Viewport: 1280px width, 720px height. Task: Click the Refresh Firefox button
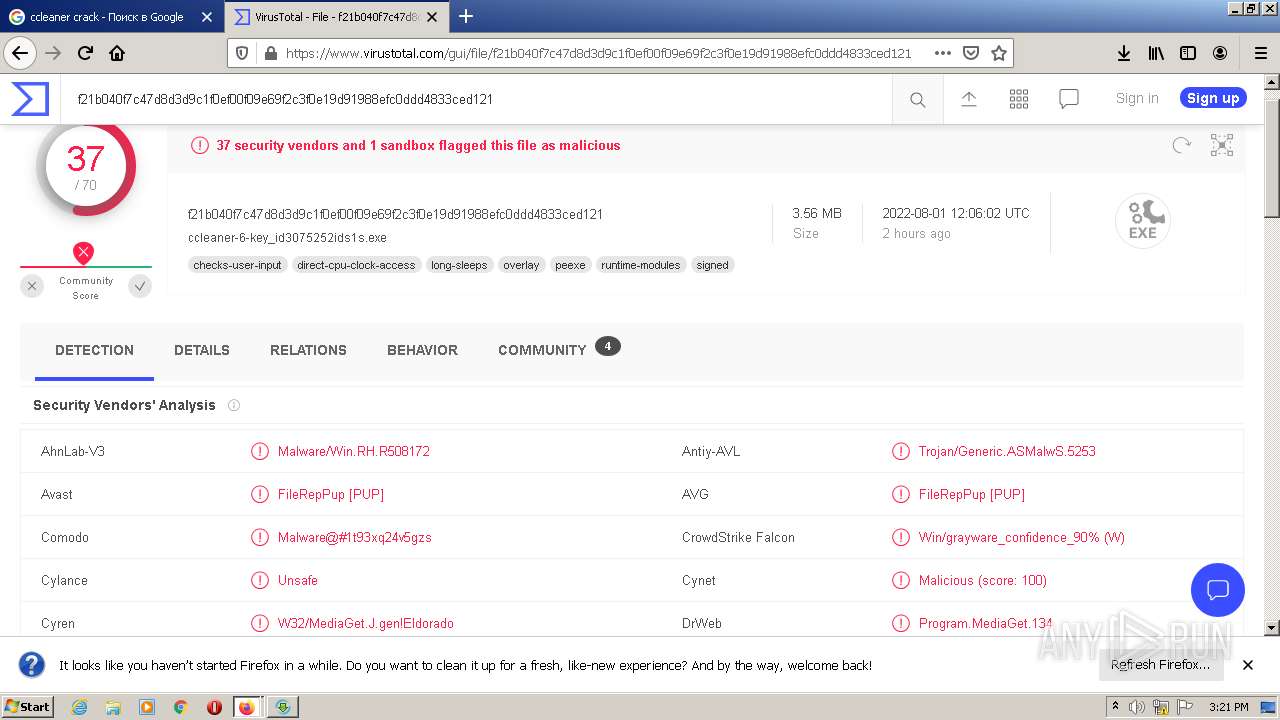1160,664
